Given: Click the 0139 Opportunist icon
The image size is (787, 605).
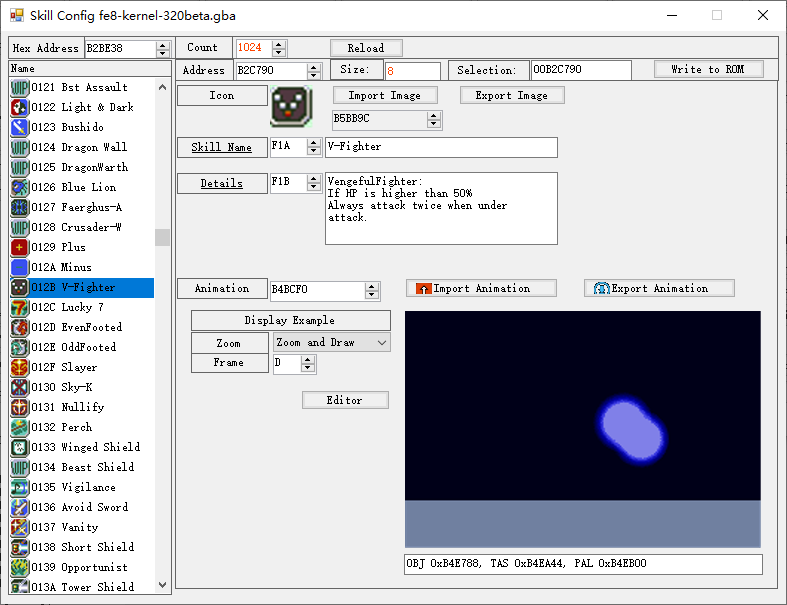Looking at the screenshot, I should click(20, 567).
